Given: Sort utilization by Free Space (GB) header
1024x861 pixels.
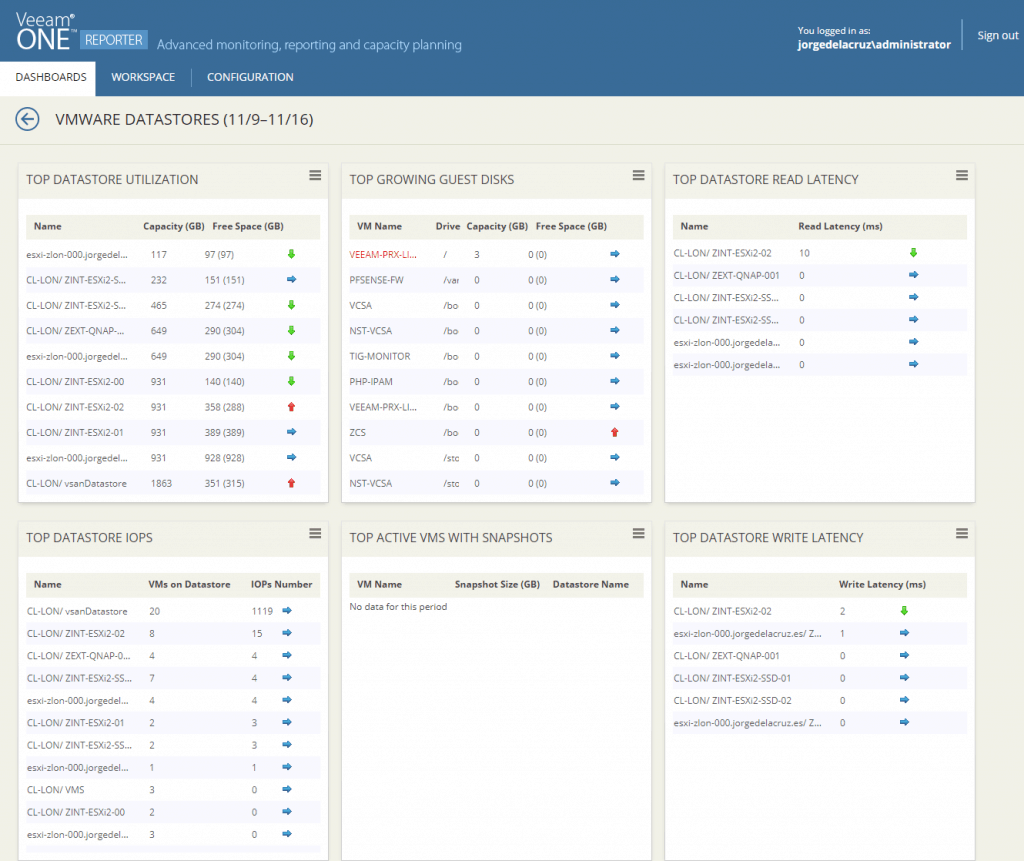Looking at the screenshot, I should click(248, 226).
